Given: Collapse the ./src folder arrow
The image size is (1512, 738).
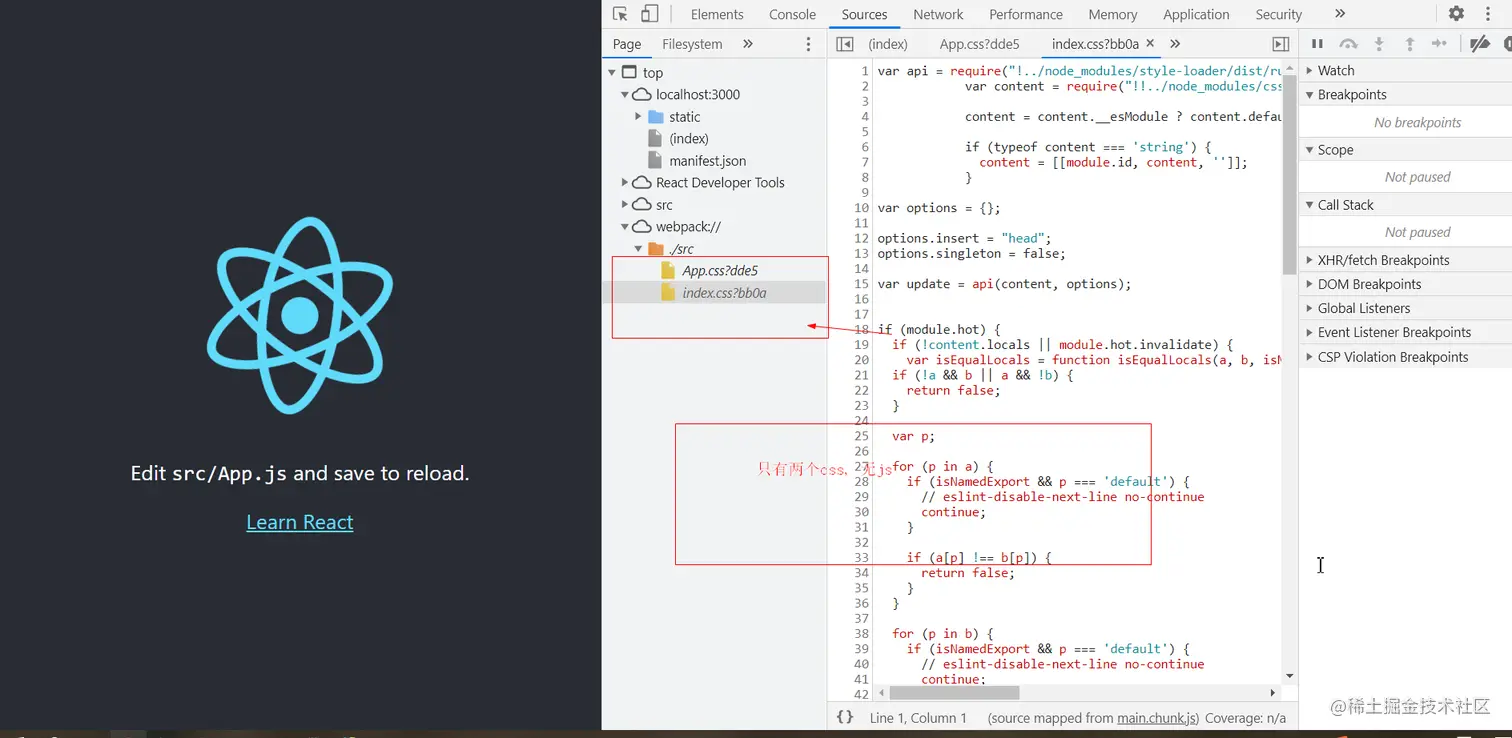Looking at the screenshot, I should (x=638, y=249).
